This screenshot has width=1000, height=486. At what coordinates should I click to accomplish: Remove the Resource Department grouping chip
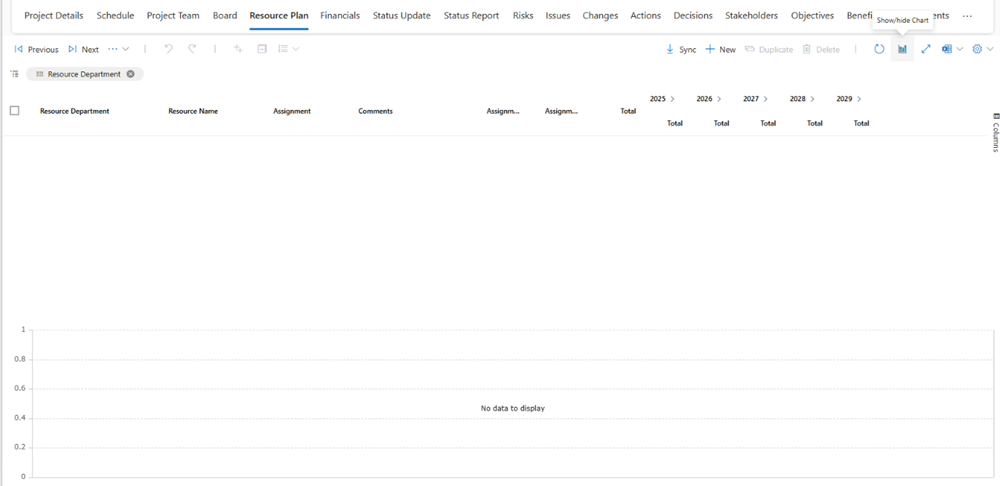[131, 74]
